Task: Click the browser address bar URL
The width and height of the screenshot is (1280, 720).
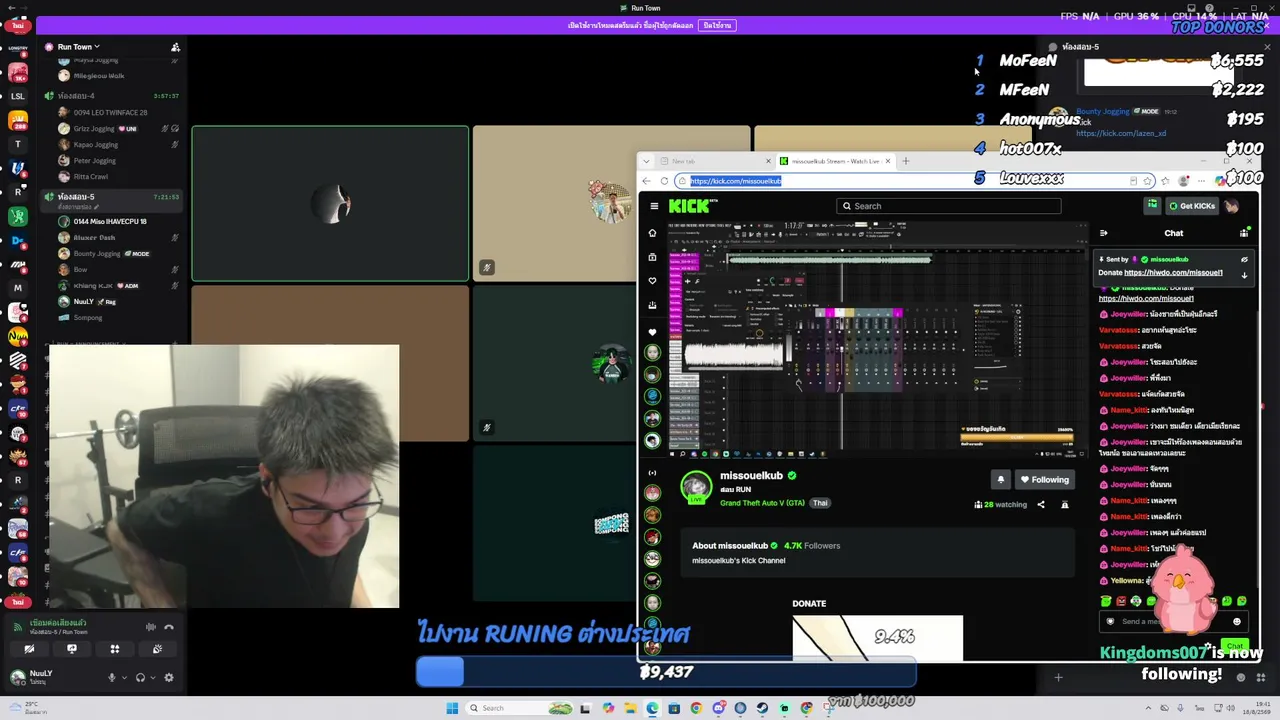Action: (736, 181)
